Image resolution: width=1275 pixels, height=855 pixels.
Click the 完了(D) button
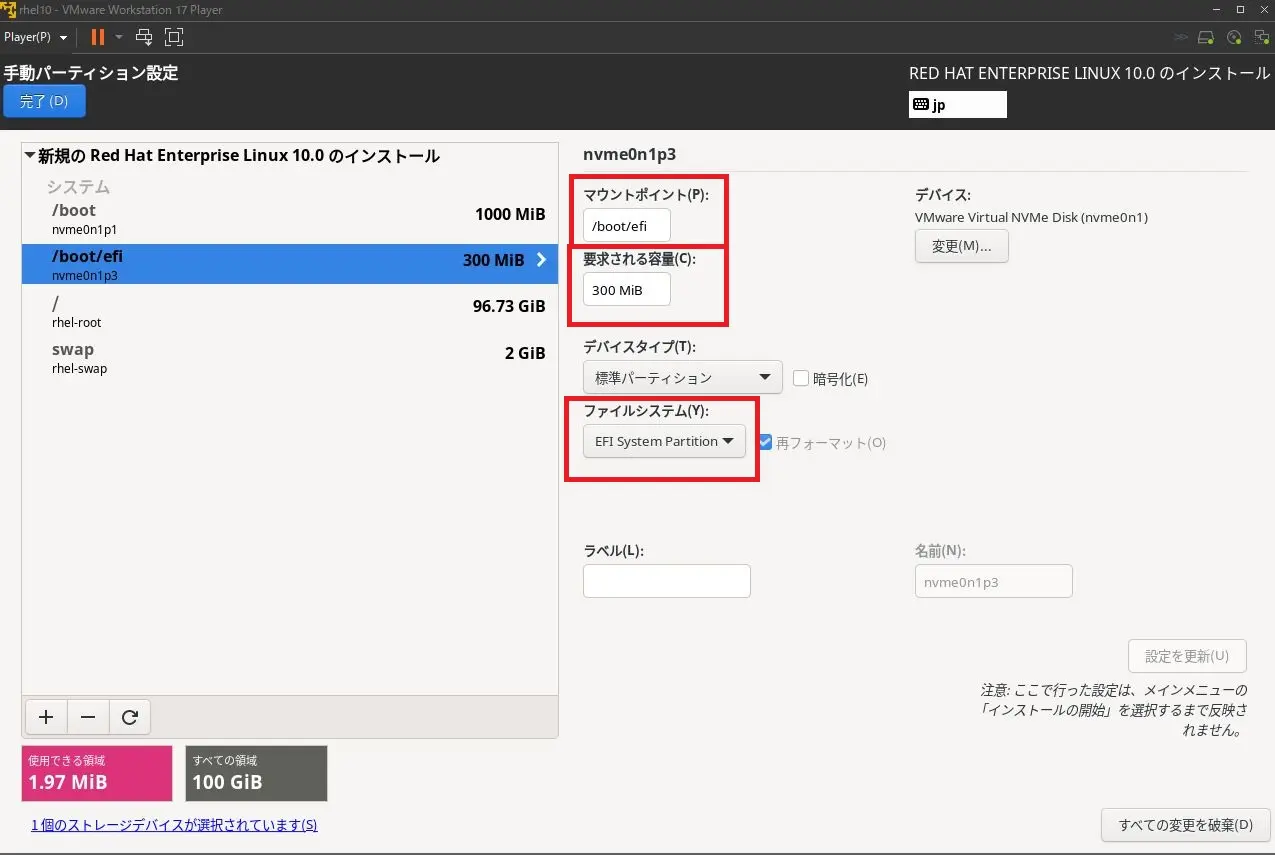coord(44,101)
